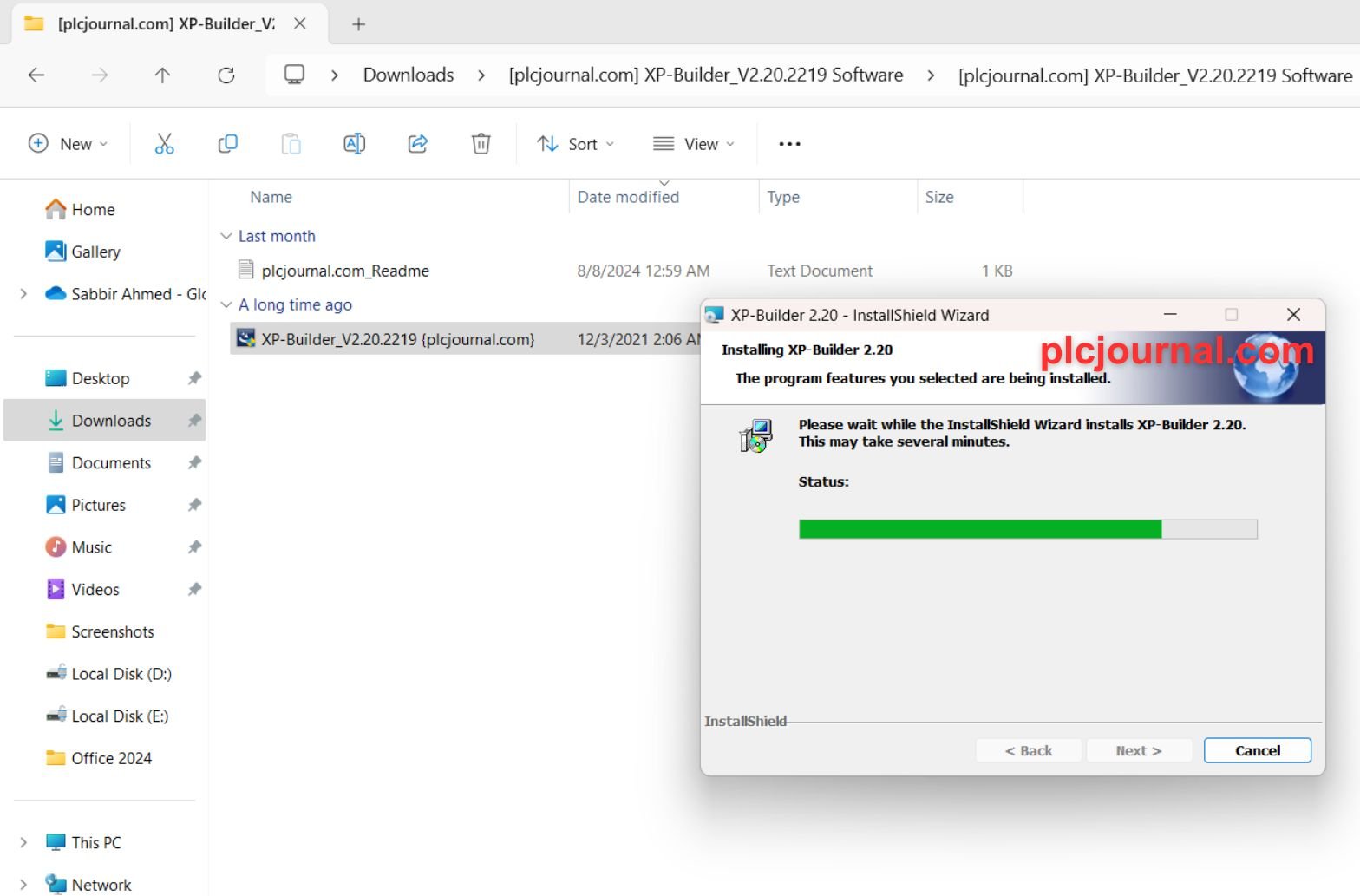Image resolution: width=1360 pixels, height=896 pixels.
Task: Minimize the InstallShield Wizard window
Action: tap(1170, 315)
